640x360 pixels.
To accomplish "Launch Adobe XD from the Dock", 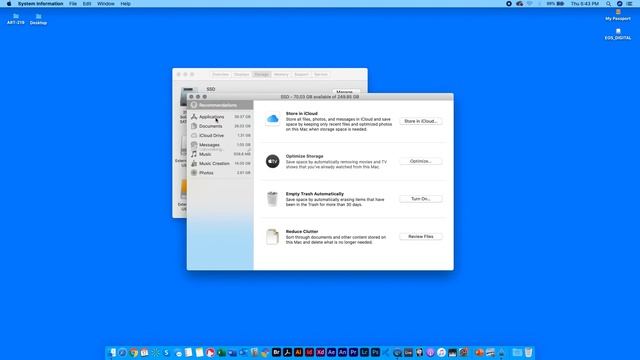I will click(x=320, y=352).
